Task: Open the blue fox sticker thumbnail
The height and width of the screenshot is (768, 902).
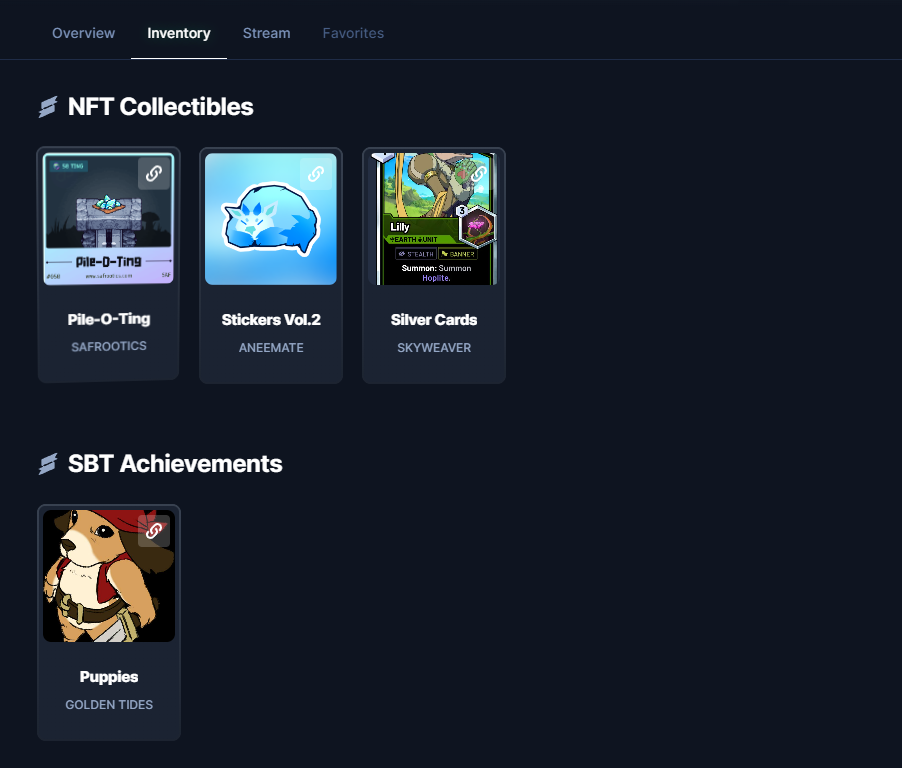Action: pos(271,219)
